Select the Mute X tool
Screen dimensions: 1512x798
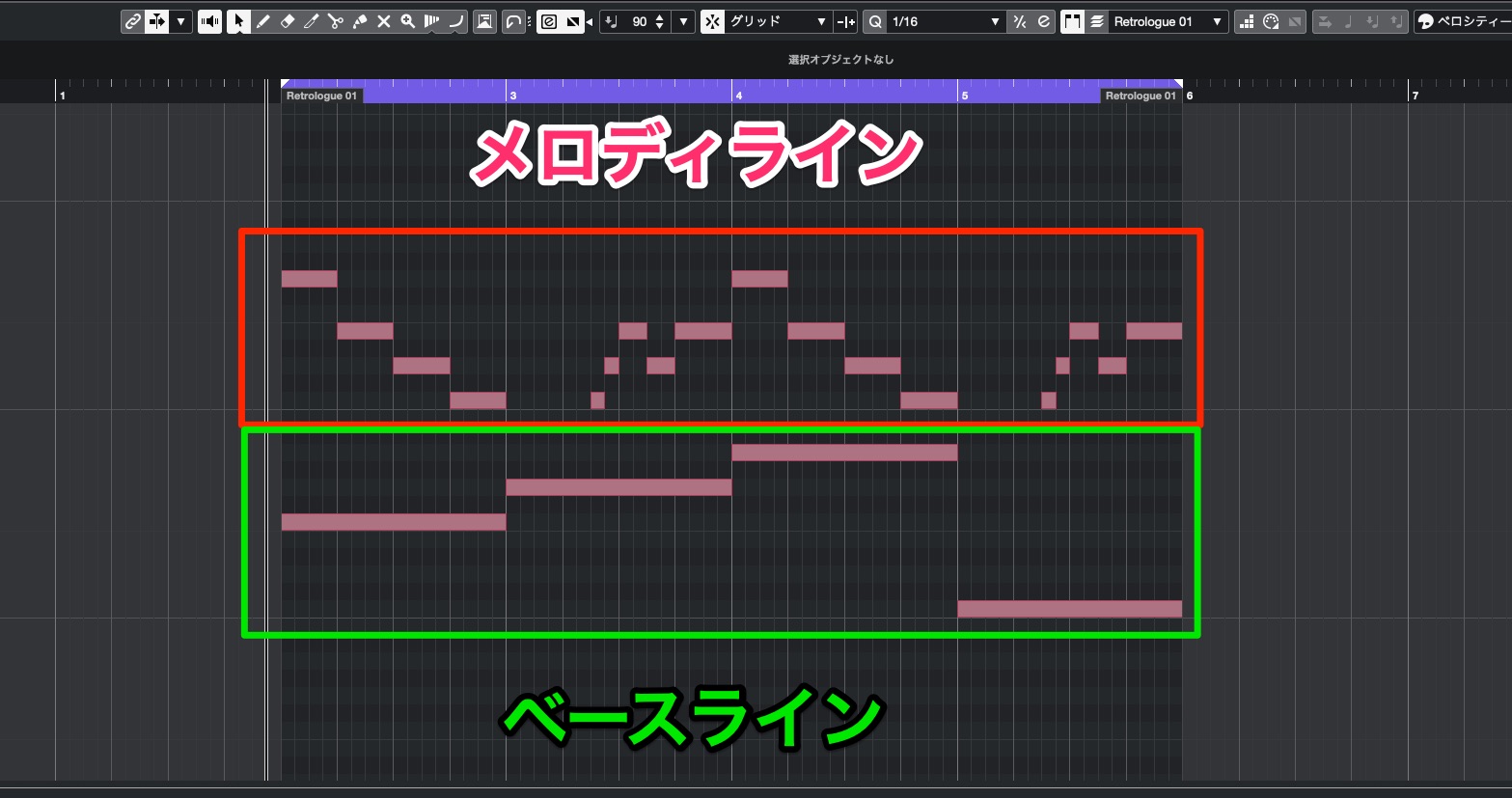[x=383, y=21]
